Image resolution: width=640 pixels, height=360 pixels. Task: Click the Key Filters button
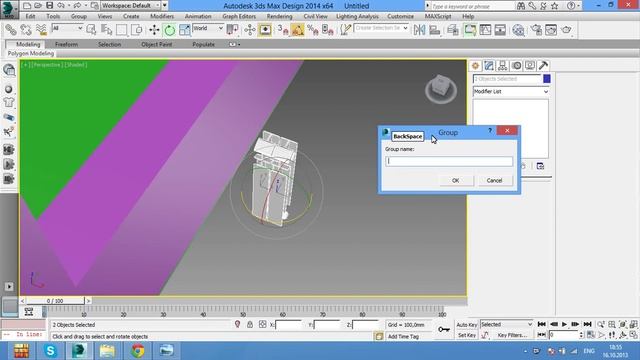coord(512,335)
